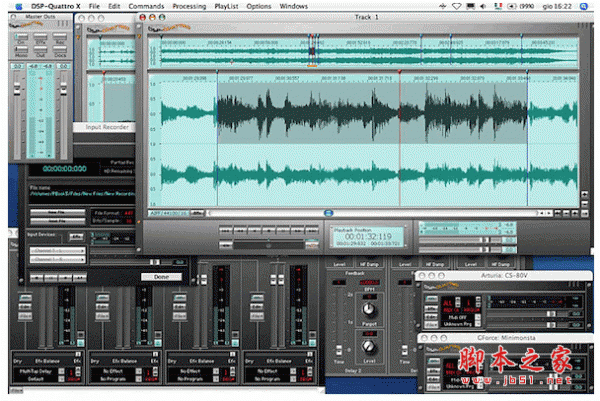Viewport: 600px width, 401px height.
Task: Click the top lit button in Arturia CS-80V
Action: point(432,299)
